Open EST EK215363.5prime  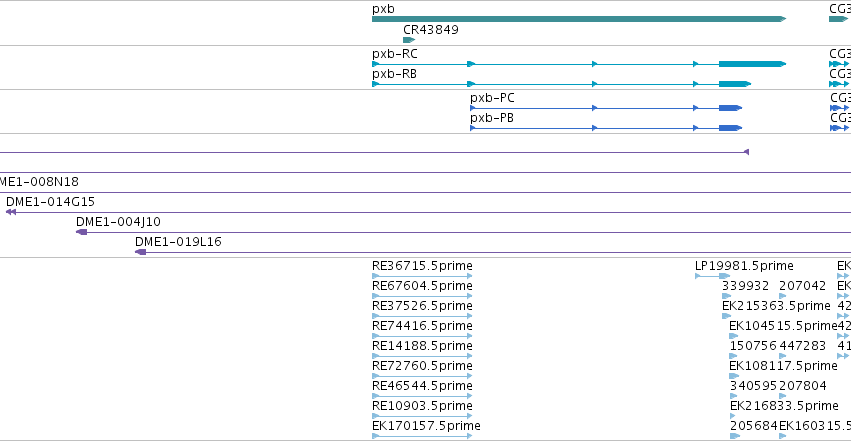(x=727, y=316)
